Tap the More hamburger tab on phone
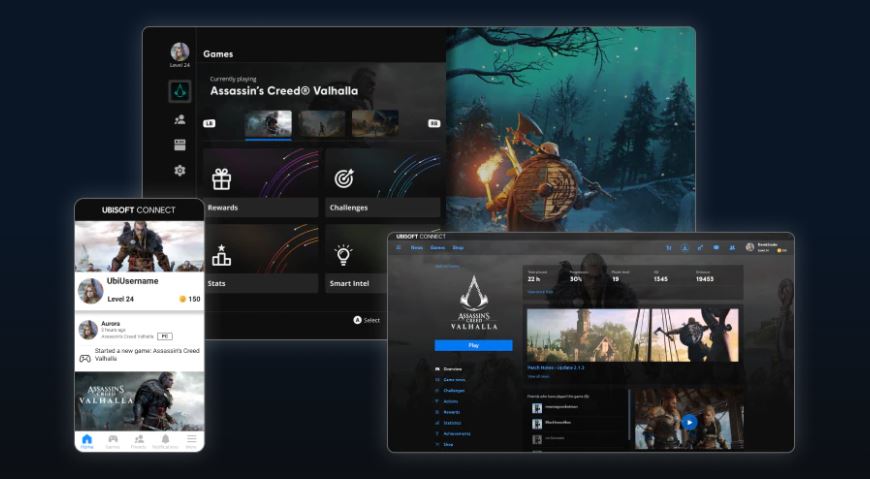This screenshot has height=479, width=870. pyautogui.click(x=191, y=442)
